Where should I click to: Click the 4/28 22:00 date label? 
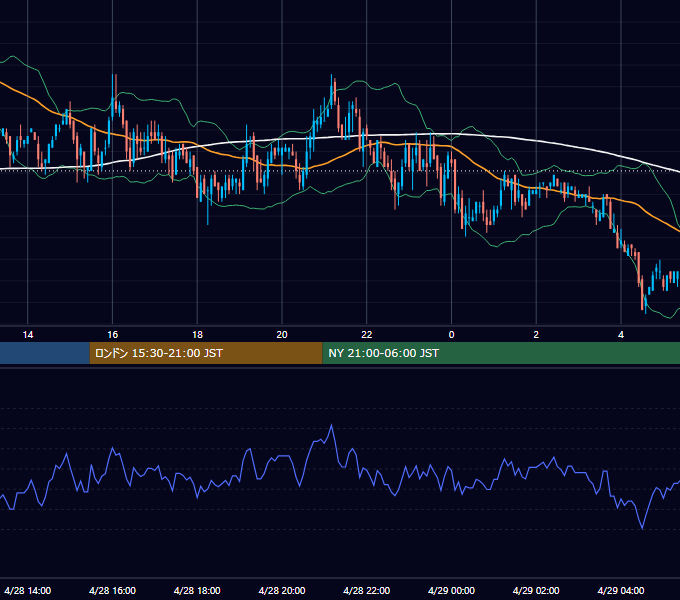click(367, 590)
